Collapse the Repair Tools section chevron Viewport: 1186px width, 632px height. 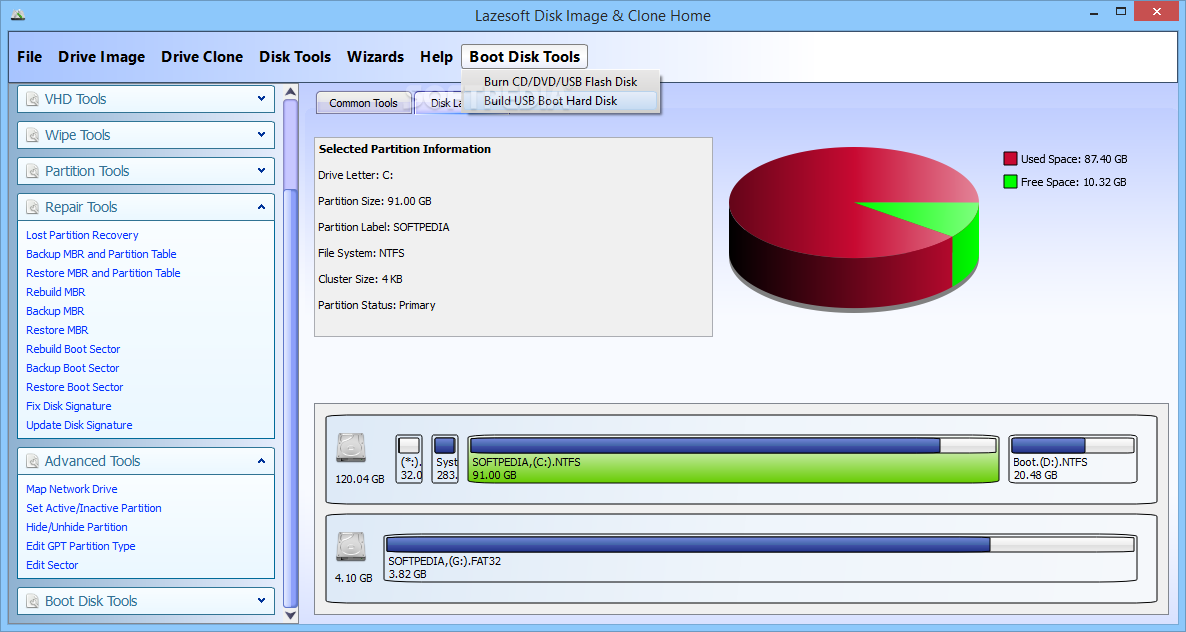click(261, 207)
